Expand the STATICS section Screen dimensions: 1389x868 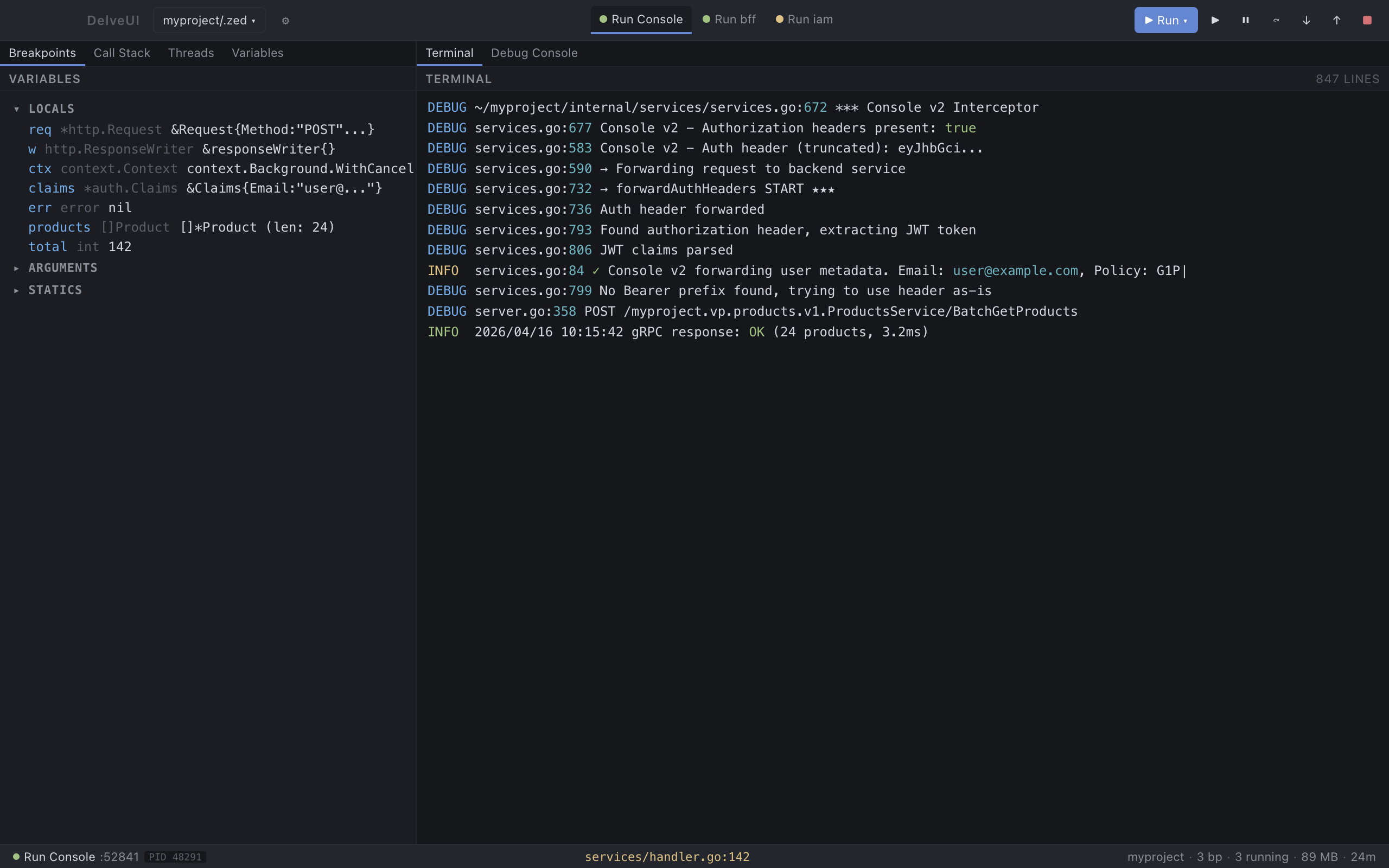[16, 290]
